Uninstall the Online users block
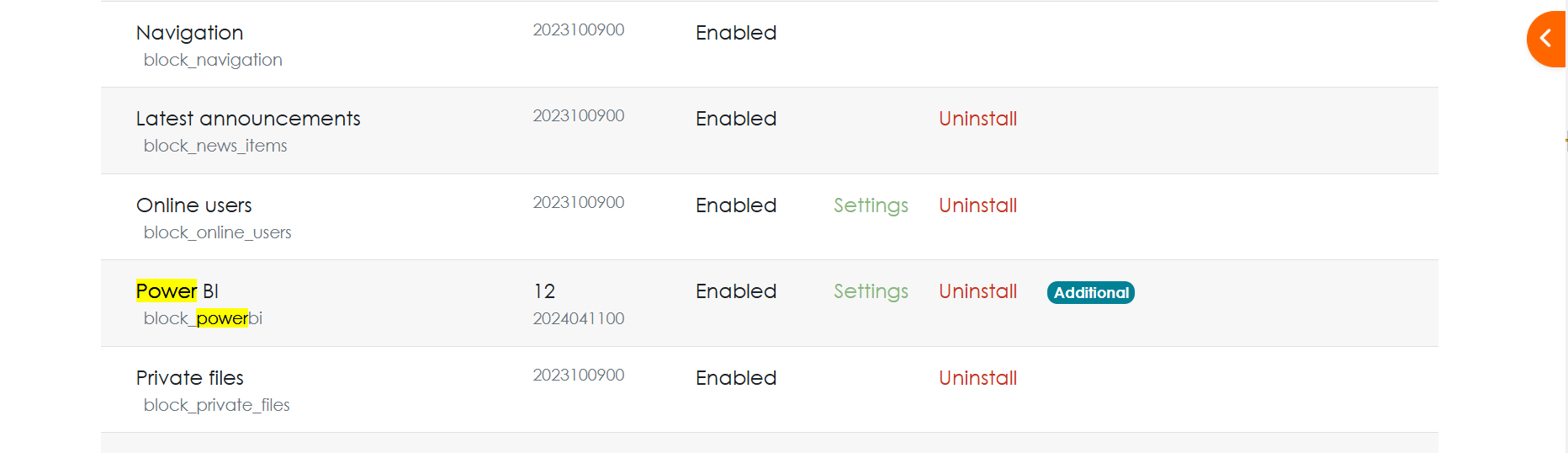 pos(977,205)
